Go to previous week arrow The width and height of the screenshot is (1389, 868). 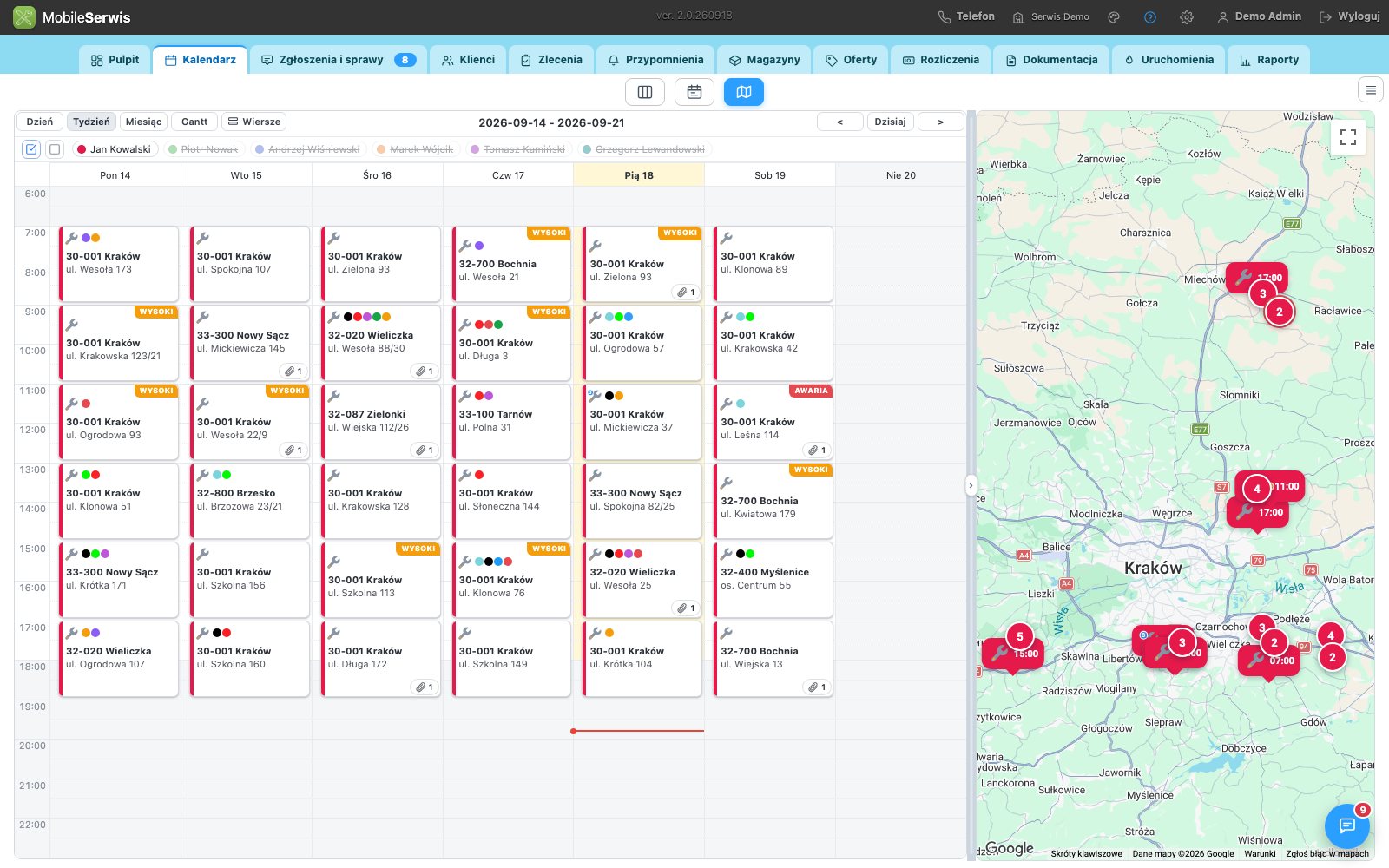[x=839, y=122]
